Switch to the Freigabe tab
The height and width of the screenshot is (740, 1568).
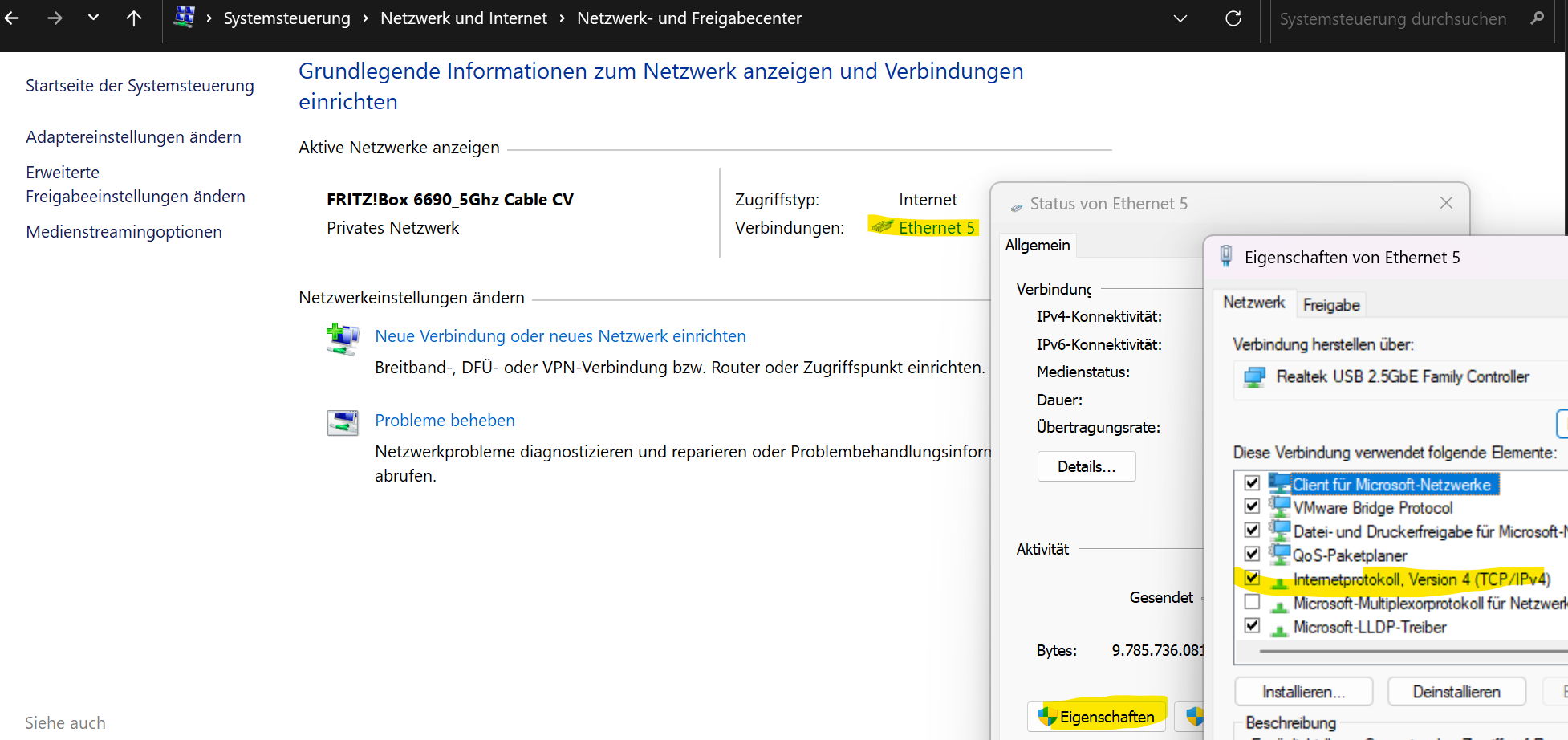click(x=1331, y=305)
